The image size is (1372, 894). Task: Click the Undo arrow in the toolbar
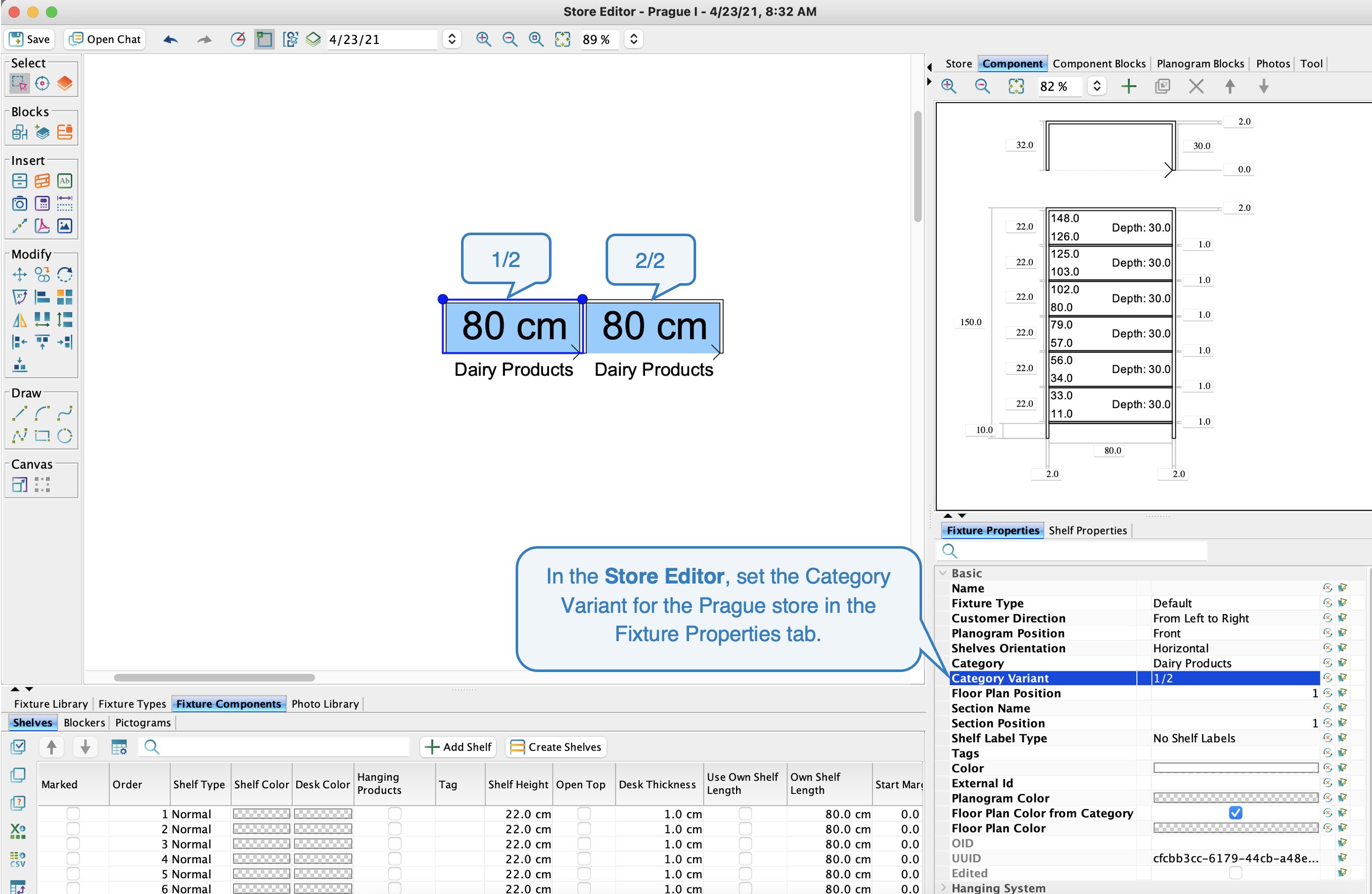click(x=171, y=39)
